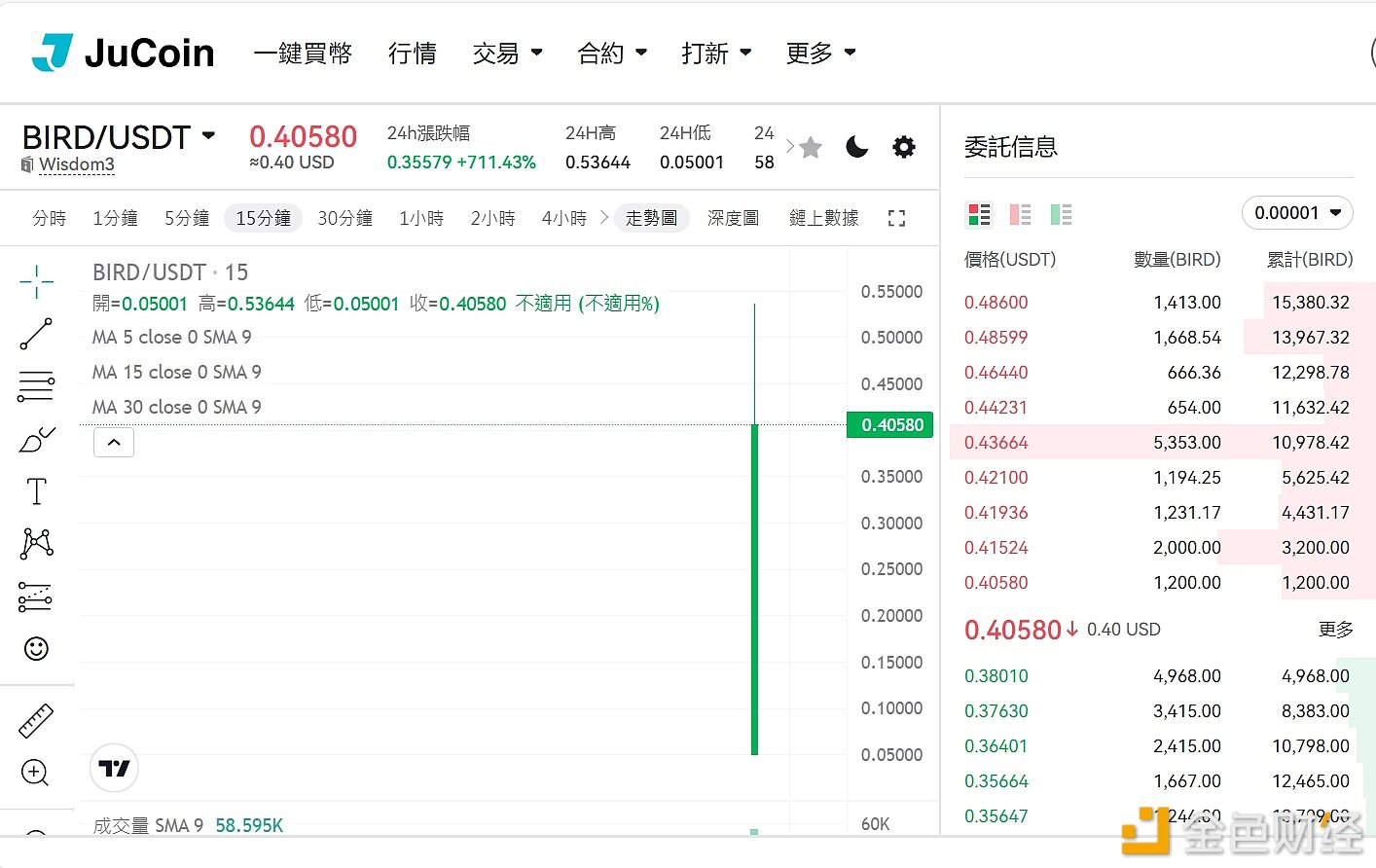Select bid price 0.35664
This screenshot has height=868, width=1376.
pyautogui.click(x=996, y=780)
